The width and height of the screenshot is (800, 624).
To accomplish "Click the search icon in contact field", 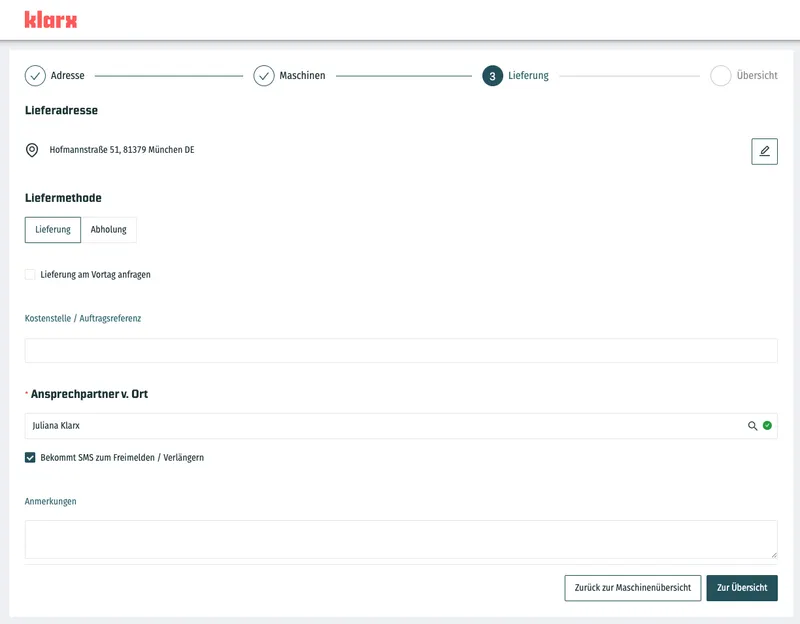I will tap(753, 426).
